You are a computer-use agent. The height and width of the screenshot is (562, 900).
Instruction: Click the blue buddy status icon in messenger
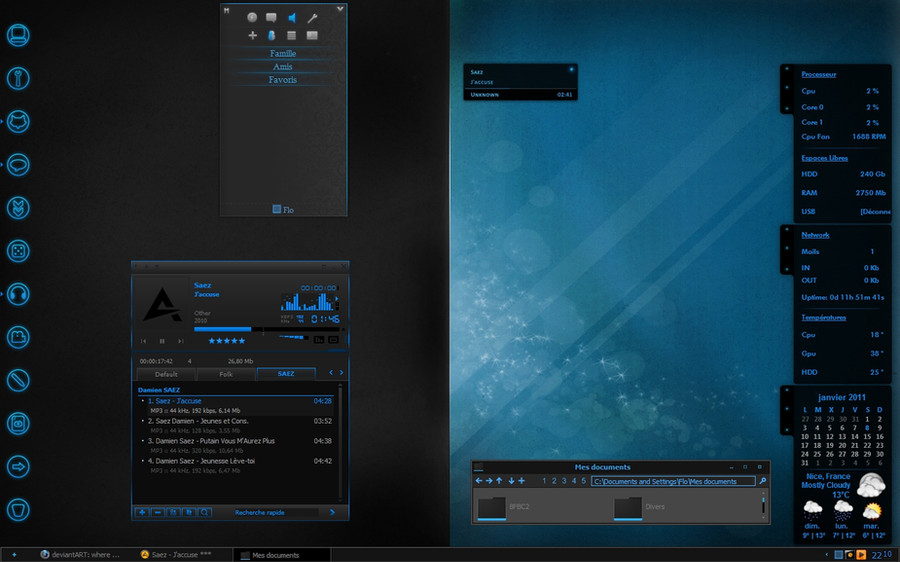click(271, 36)
